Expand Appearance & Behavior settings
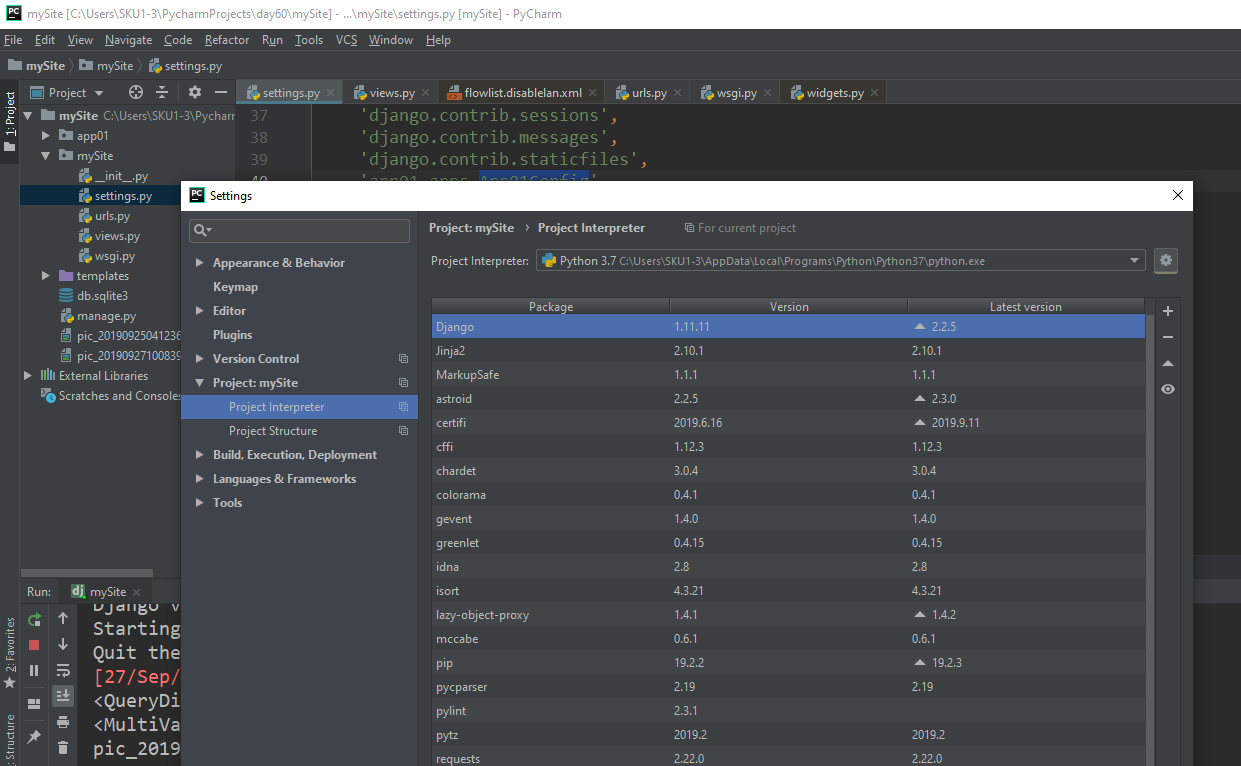 pos(199,263)
